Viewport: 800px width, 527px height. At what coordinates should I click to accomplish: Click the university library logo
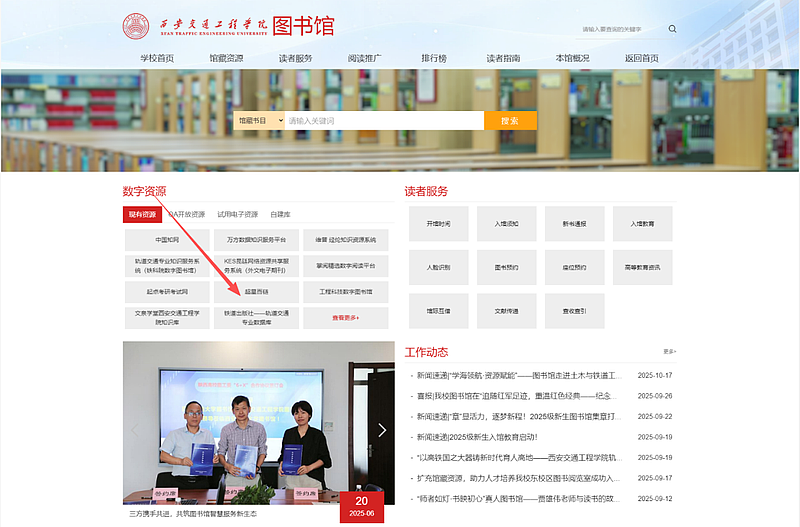[x=229, y=27]
